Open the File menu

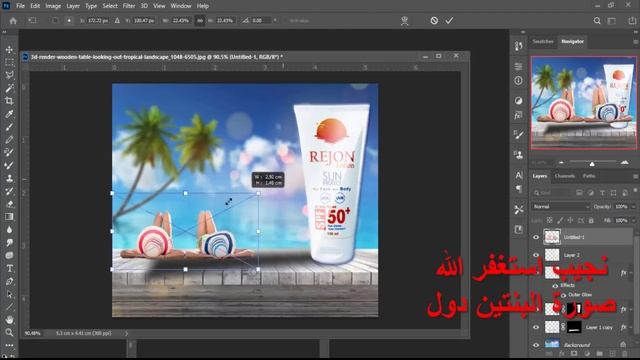coord(20,6)
